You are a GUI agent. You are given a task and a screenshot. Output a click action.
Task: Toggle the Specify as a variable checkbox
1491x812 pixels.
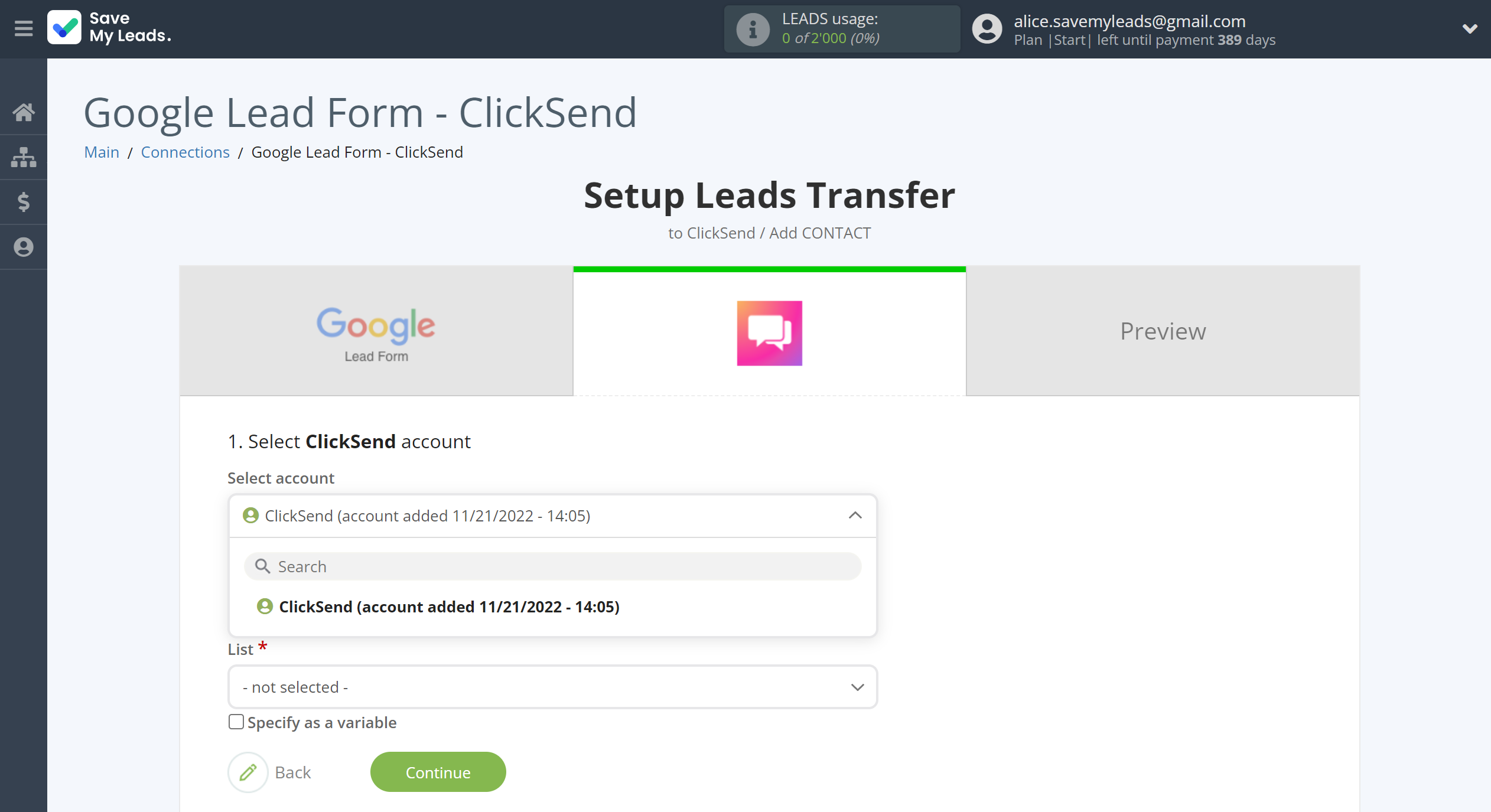click(234, 722)
